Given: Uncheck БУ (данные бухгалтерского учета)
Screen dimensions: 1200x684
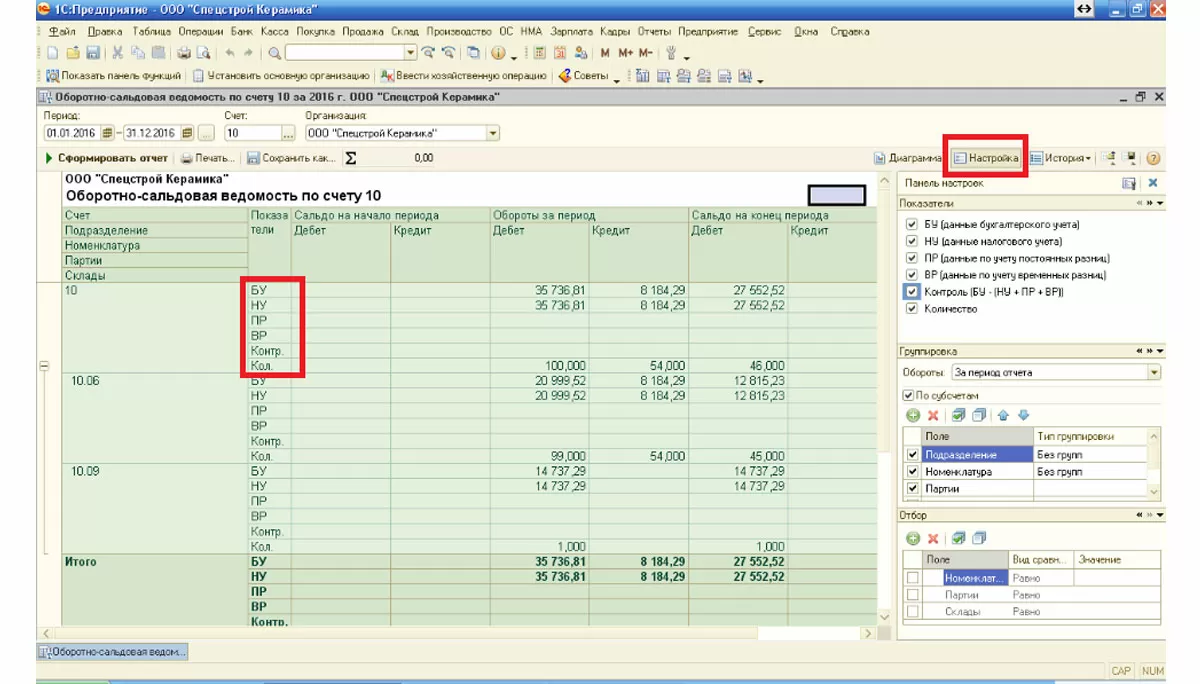Looking at the screenshot, I should (911, 225).
